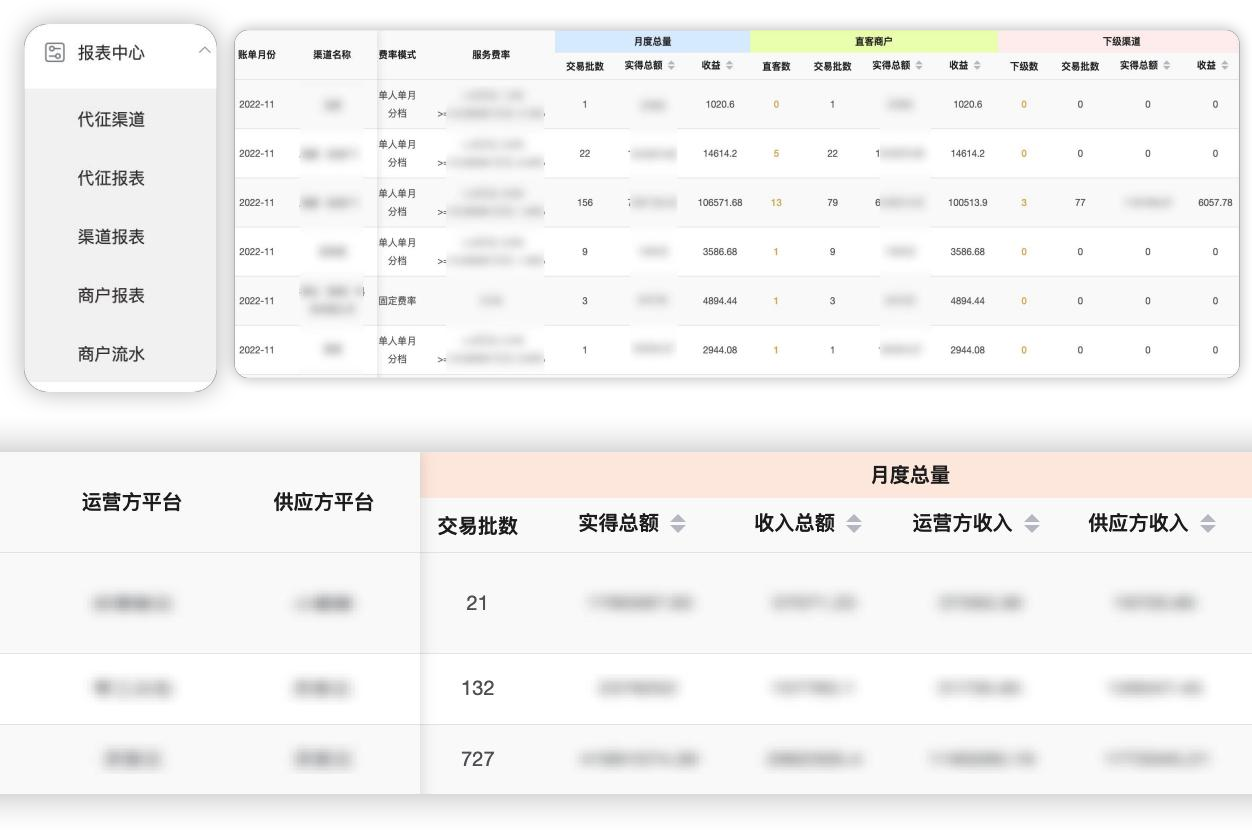The width and height of the screenshot is (1252, 830).
Task: Go to 渠道报表 in the sidebar
Action: click(111, 237)
